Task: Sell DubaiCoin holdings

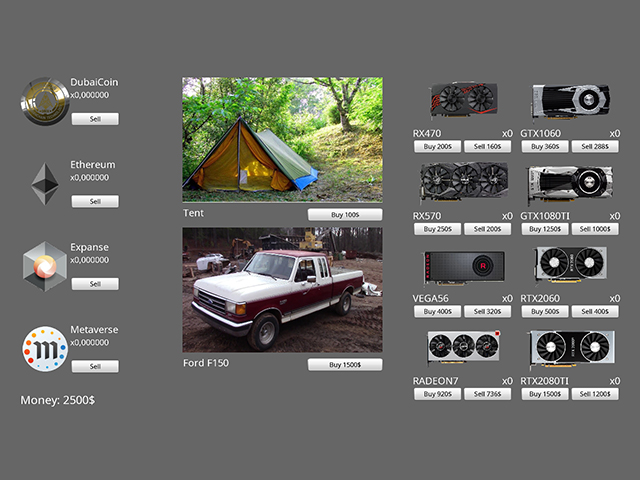Action: click(95, 119)
